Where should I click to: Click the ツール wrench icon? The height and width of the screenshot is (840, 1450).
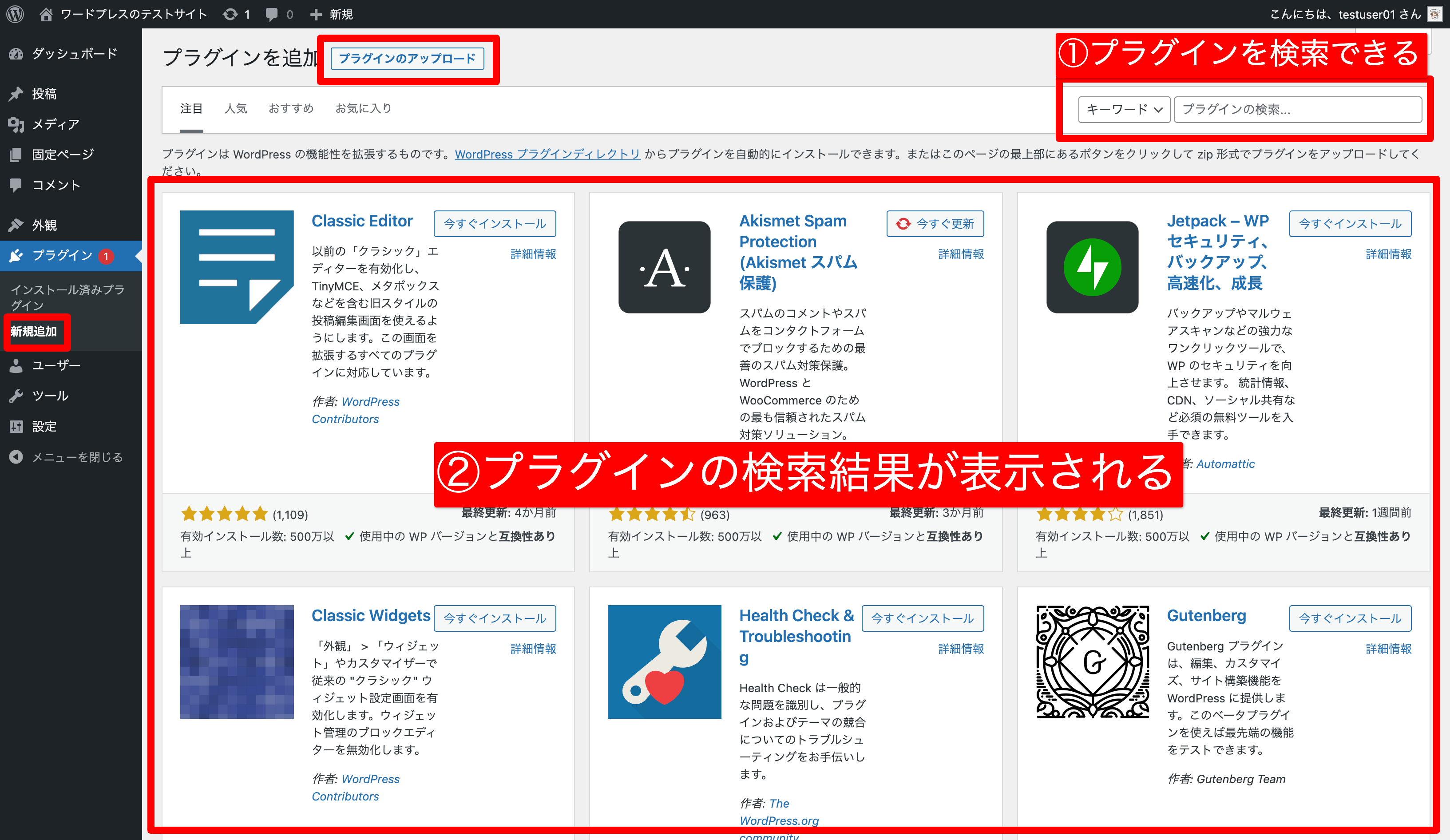click(16, 396)
